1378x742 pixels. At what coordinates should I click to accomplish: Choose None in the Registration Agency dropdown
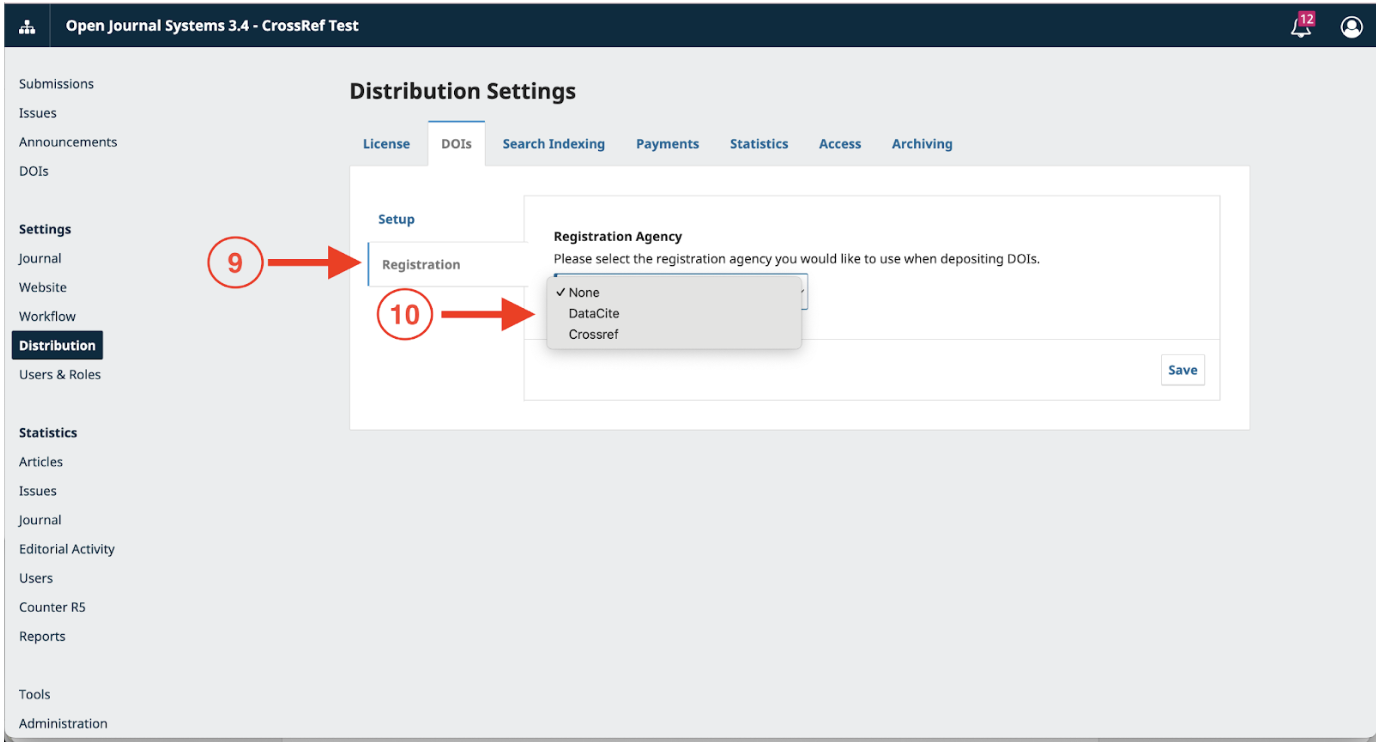tap(584, 292)
